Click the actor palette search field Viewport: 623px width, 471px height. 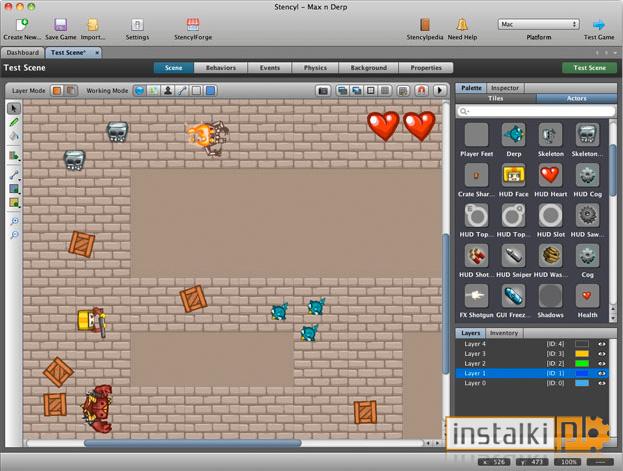coord(536,111)
